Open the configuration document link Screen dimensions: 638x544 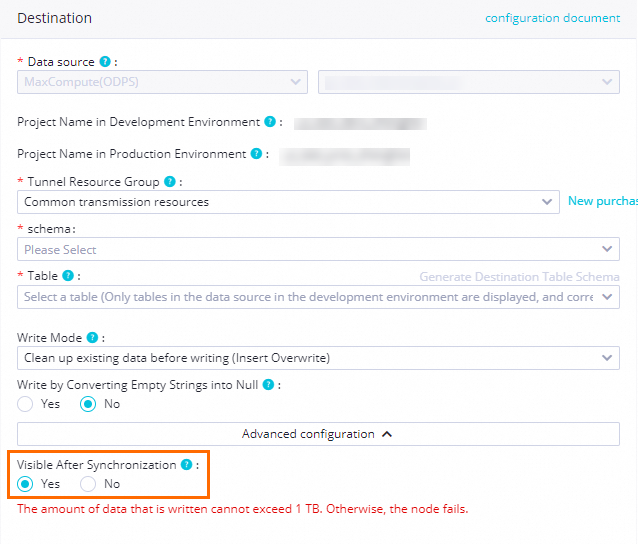click(552, 18)
